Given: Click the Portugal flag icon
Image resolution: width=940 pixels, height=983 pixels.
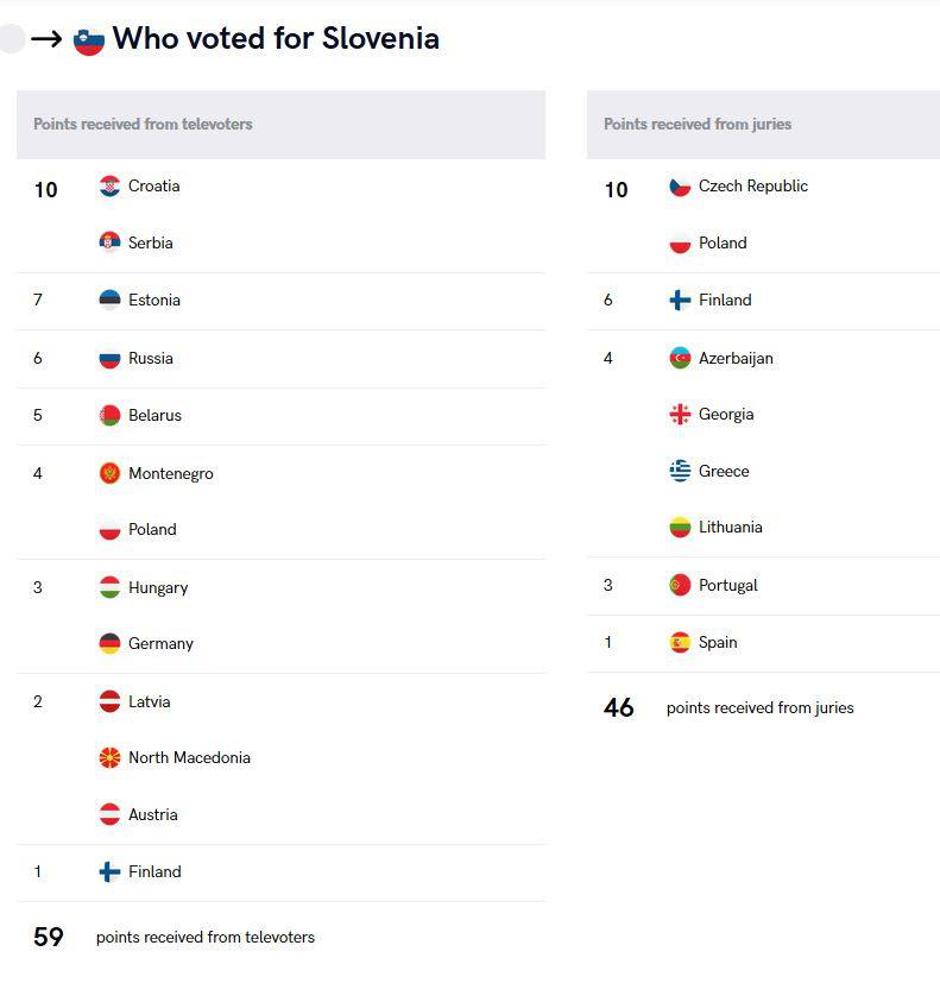Looking at the screenshot, I should pyautogui.click(x=680, y=586).
